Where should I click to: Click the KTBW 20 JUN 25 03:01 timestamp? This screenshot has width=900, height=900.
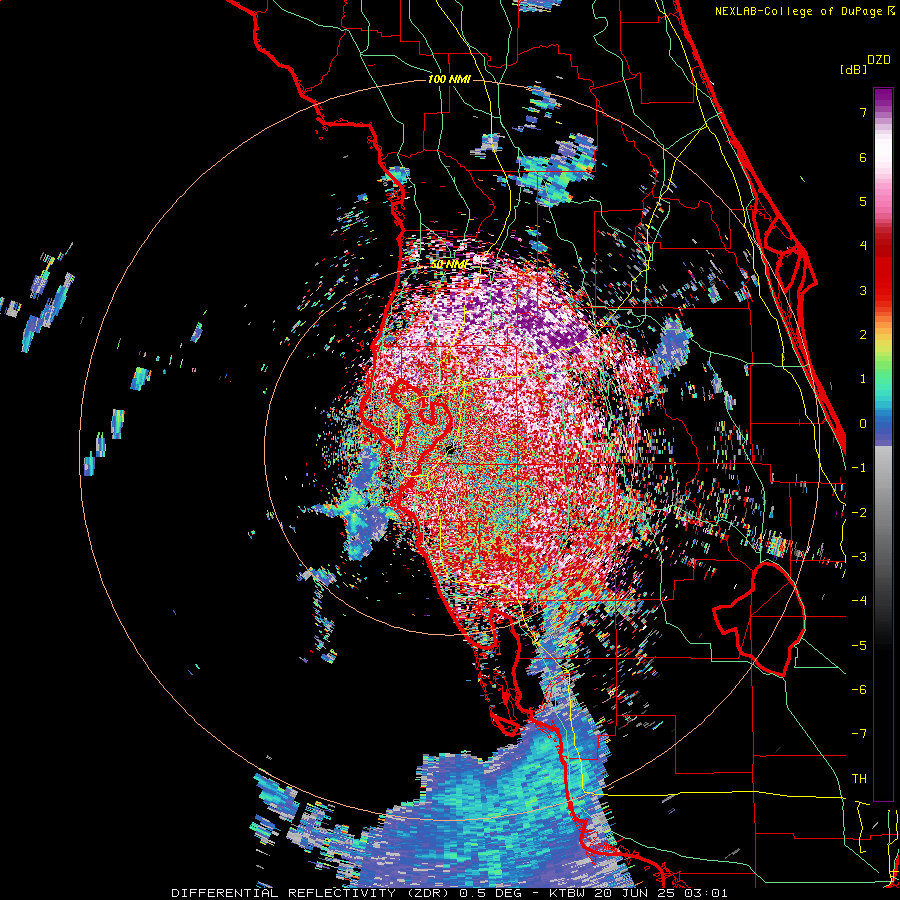pos(638,893)
